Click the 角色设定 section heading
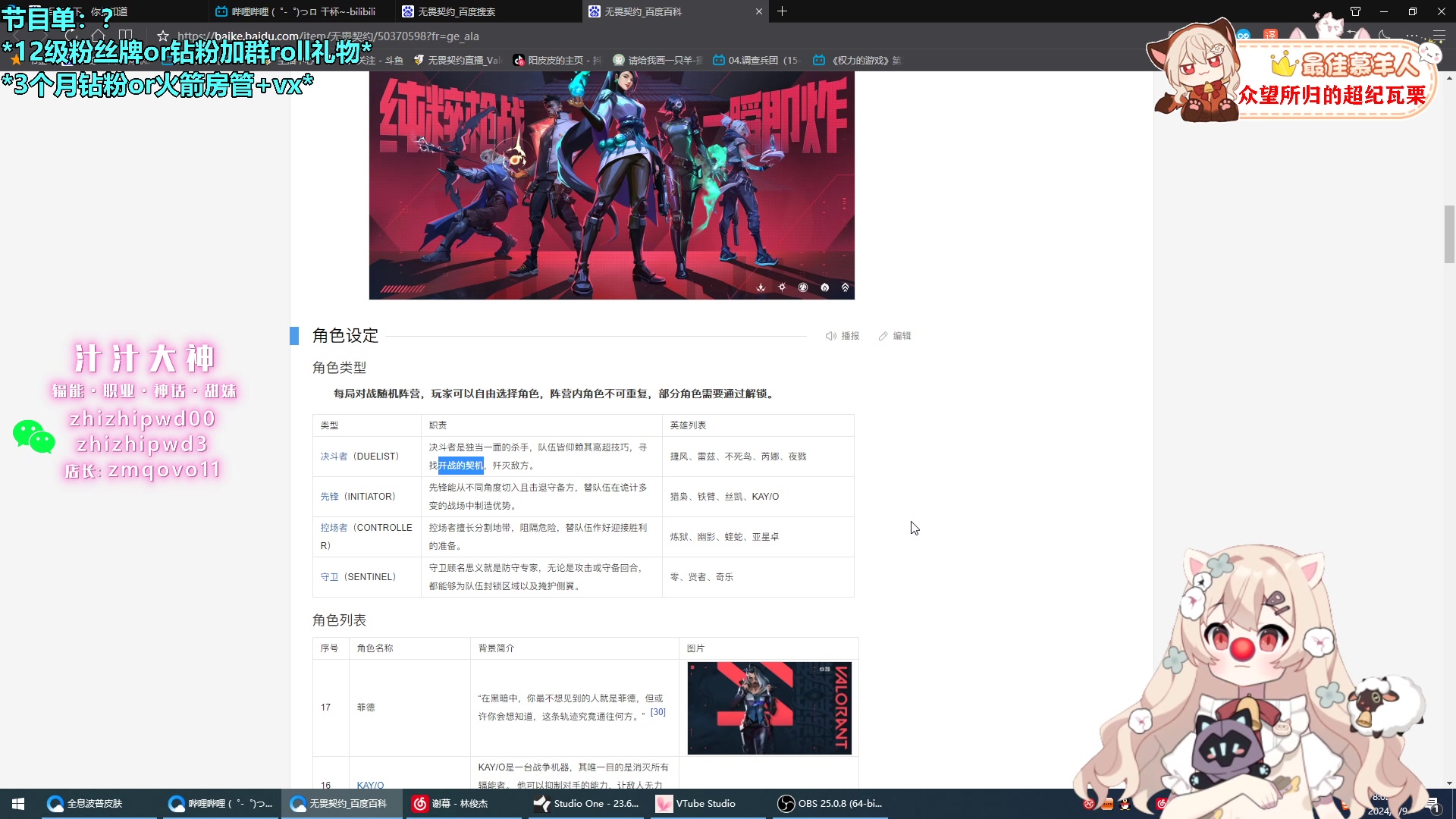1456x819 pixels. (x=345, y=336)
